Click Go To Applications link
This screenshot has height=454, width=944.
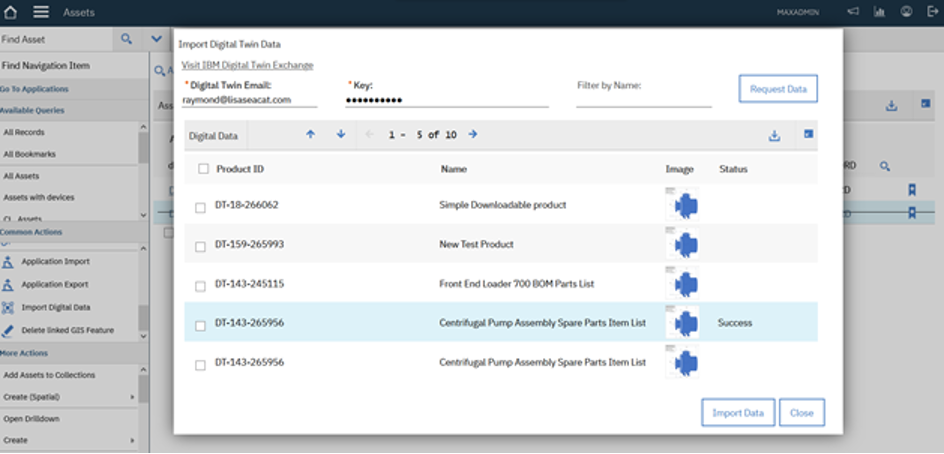point(34,89)
